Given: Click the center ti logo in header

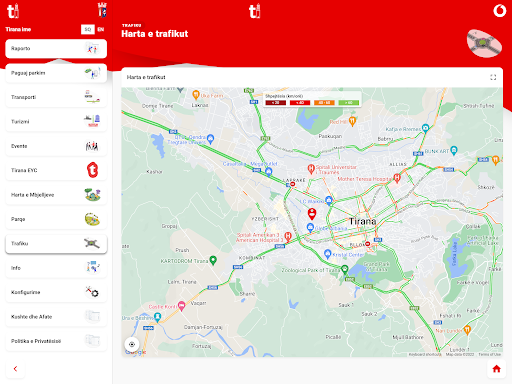Looking at the screenshot, I should 255,11.
